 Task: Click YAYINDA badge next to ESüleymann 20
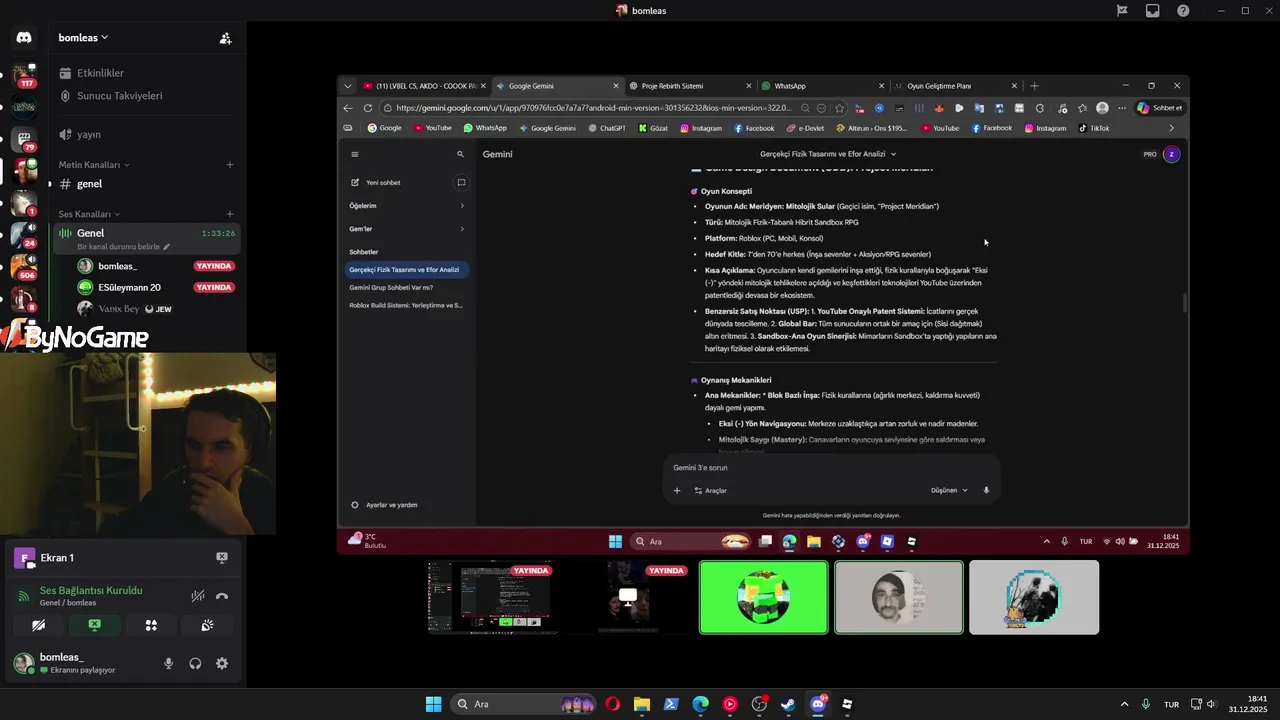pyautogui.click(x=214, y=287)
